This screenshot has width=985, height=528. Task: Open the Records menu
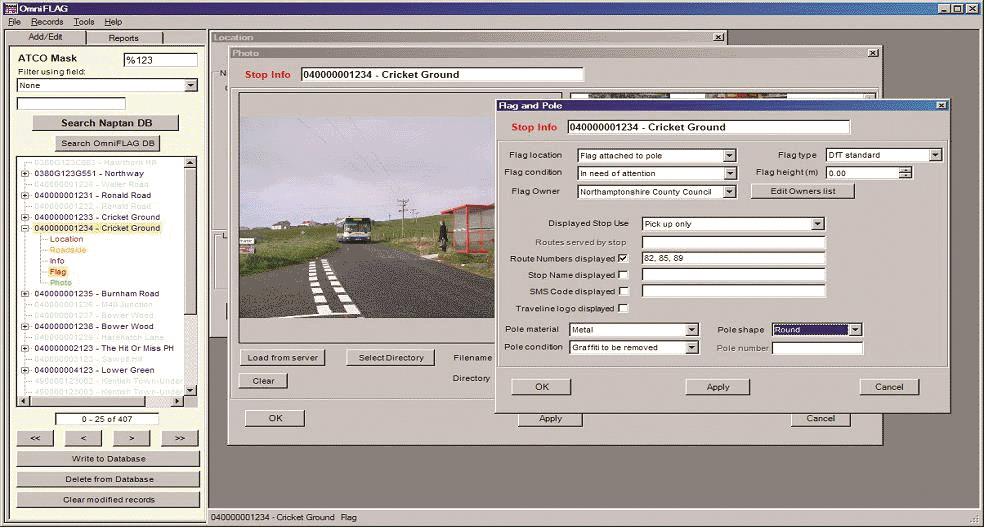pyautogui.click(x=47, y=22)
